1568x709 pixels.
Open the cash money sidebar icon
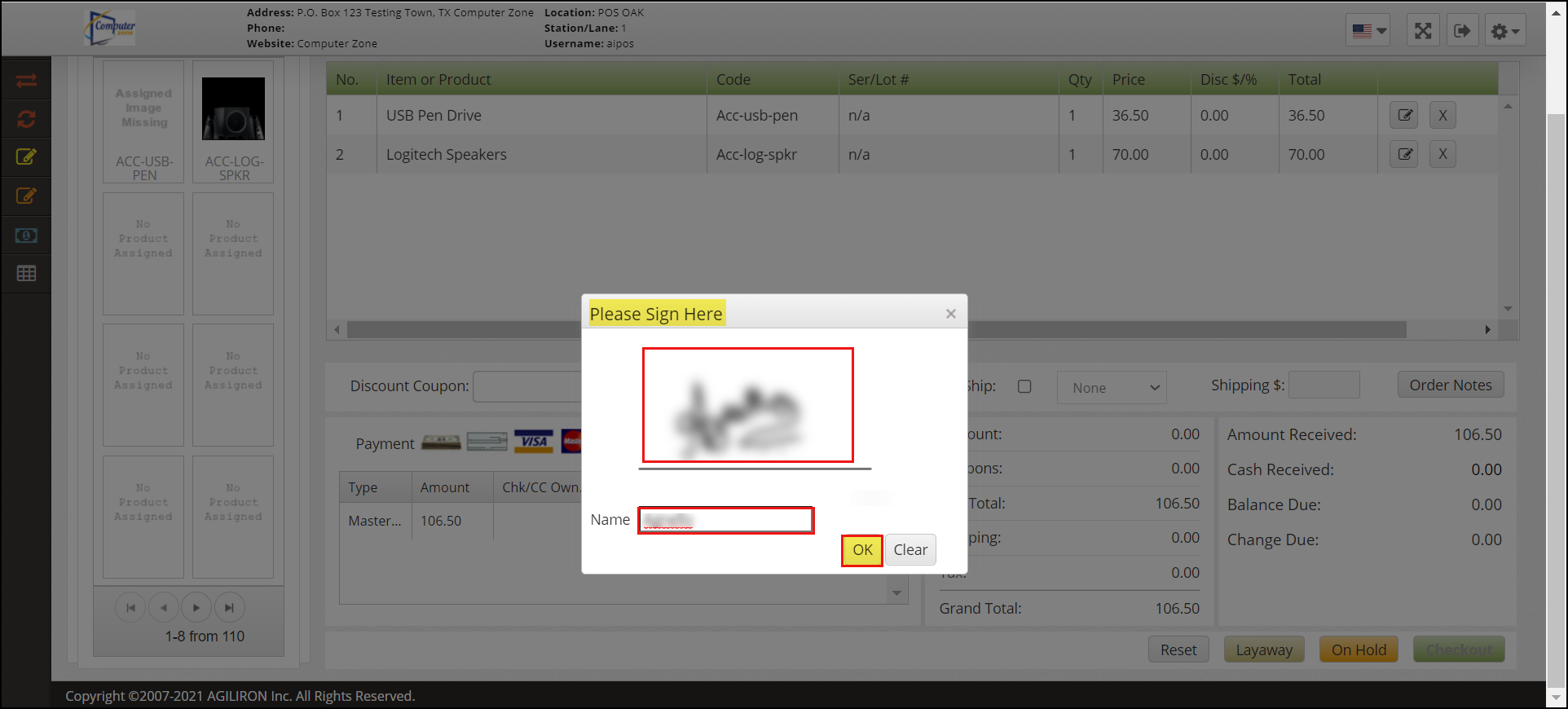26,236
